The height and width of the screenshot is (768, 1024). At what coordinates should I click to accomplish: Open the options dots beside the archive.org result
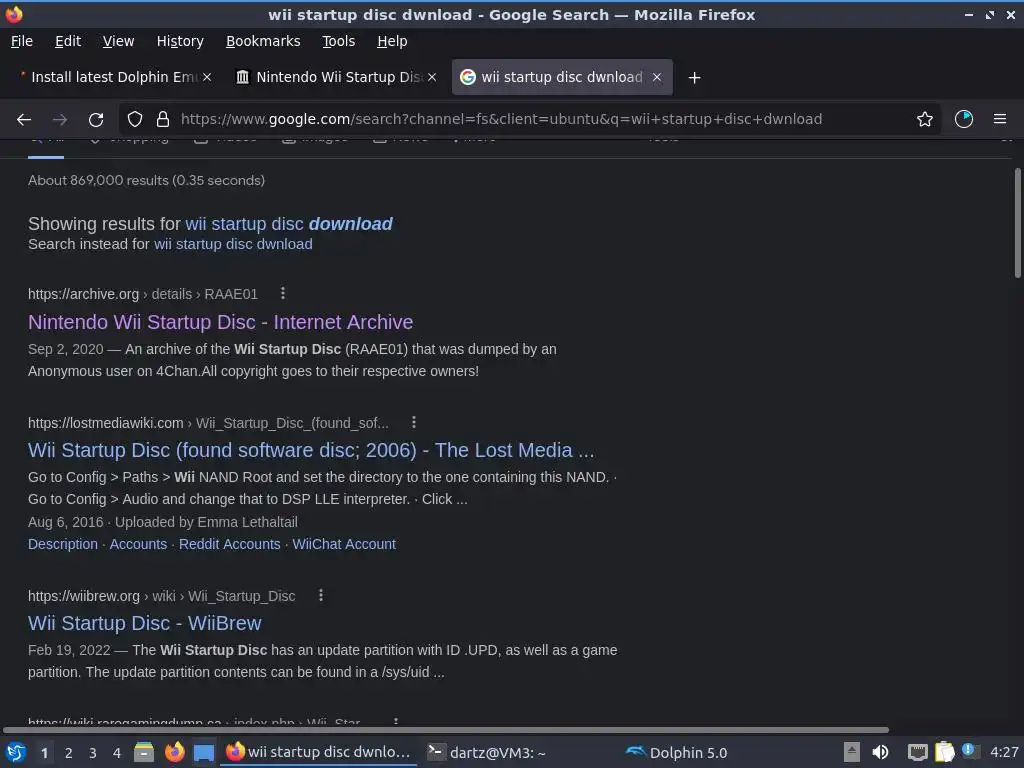[x=283, y=293]
